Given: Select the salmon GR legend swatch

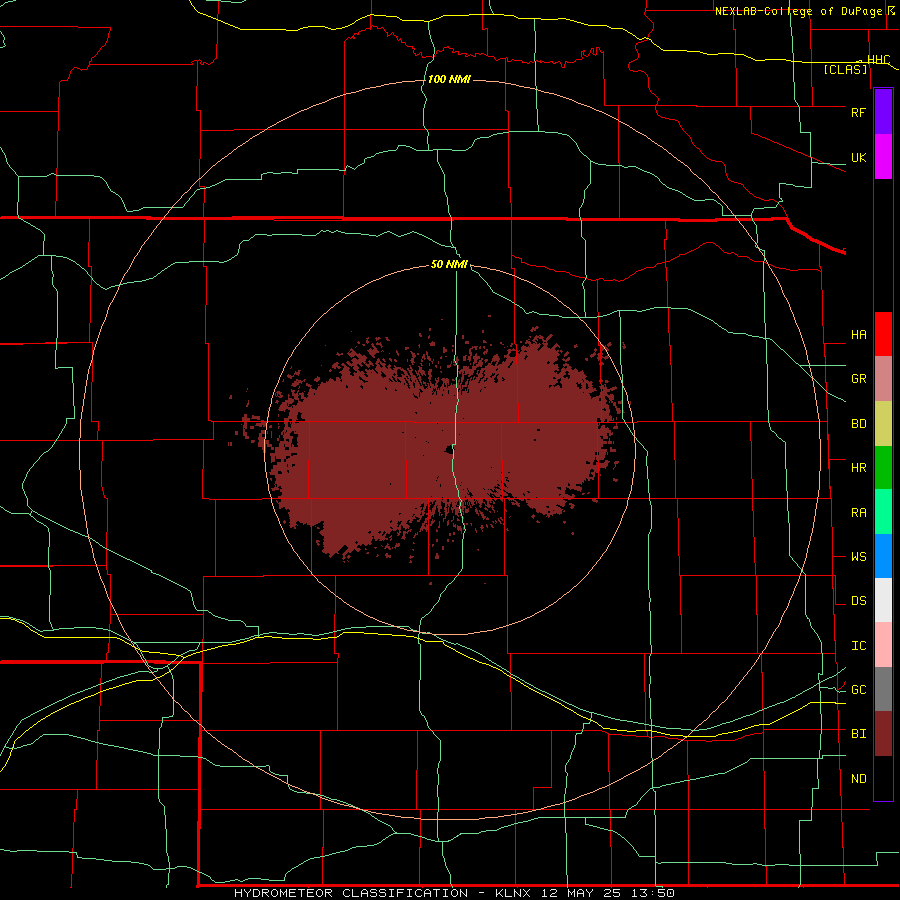Looking at the screenshot, I should coord(883,379).
